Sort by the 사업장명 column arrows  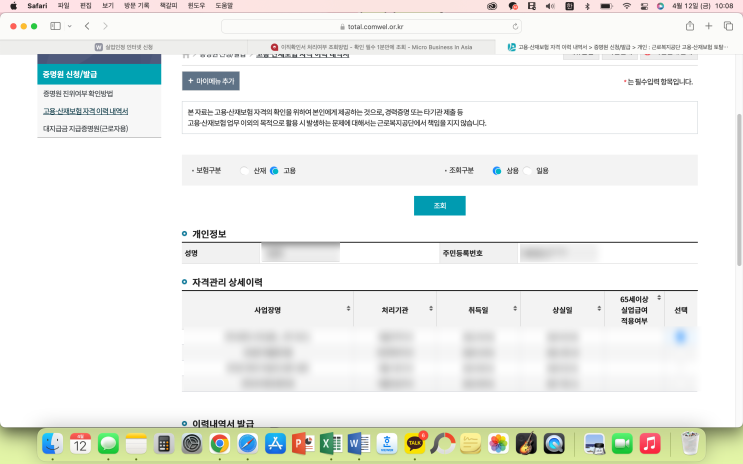pos(348,309)
